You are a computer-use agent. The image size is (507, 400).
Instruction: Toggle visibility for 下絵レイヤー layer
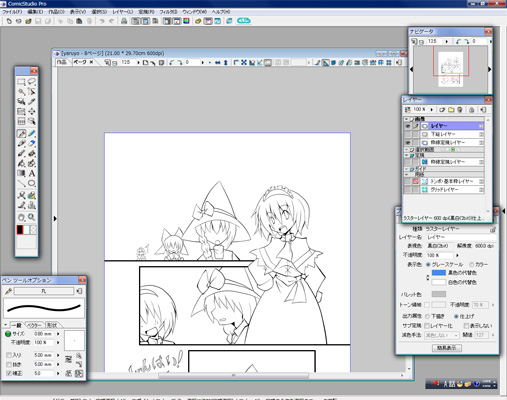[407, 134]
